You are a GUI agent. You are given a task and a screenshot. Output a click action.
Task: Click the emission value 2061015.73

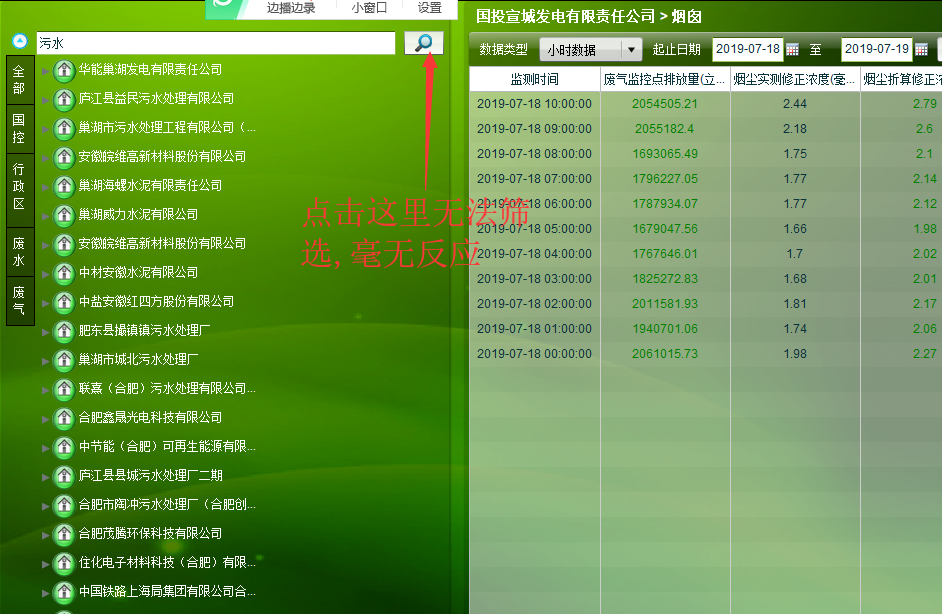pos(665,354)
